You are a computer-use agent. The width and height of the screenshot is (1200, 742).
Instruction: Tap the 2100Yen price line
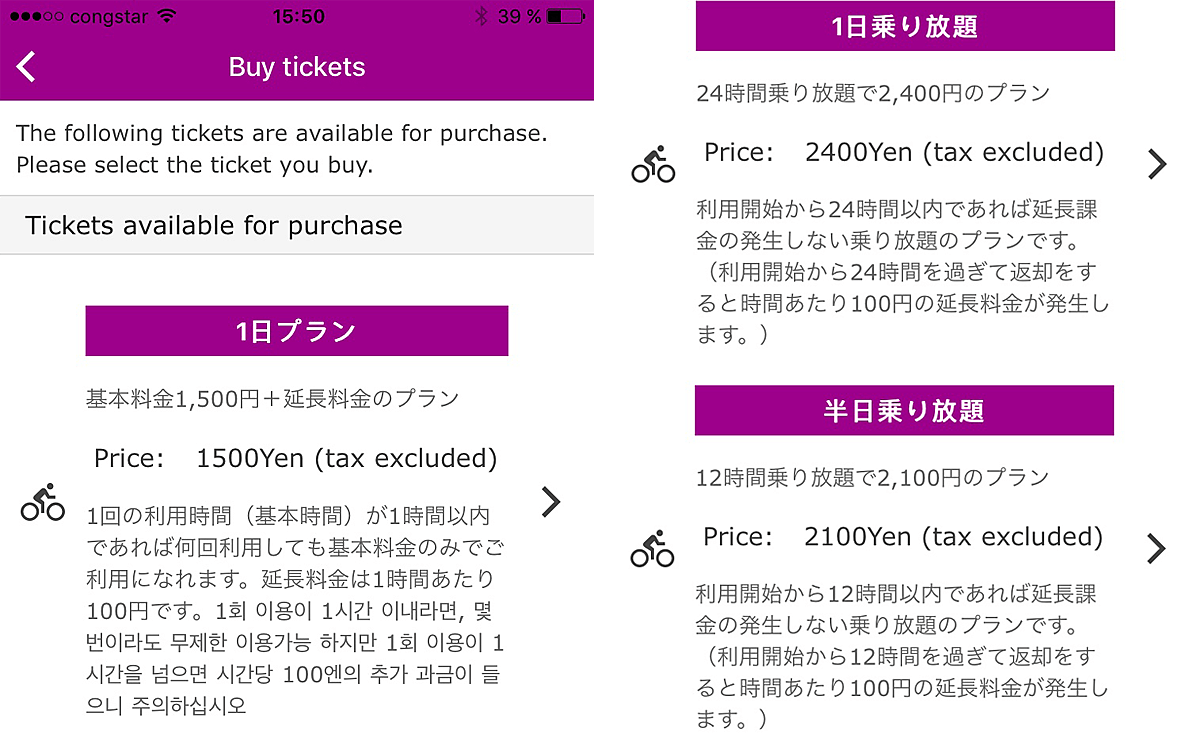(x=903, y=537)
